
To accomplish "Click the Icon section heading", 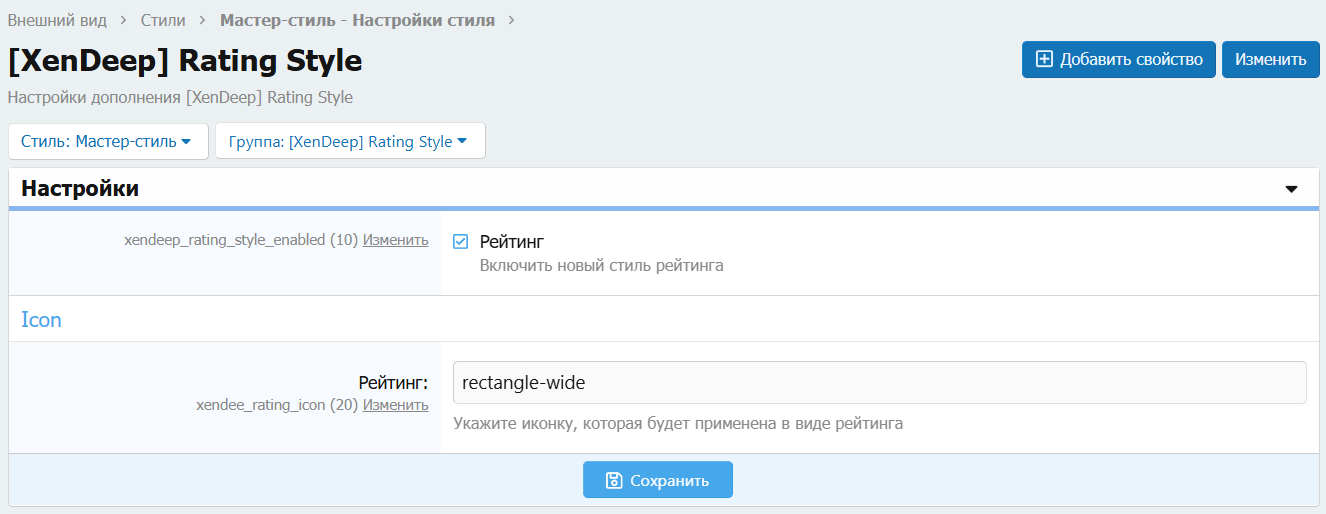I will coord(41,320).
